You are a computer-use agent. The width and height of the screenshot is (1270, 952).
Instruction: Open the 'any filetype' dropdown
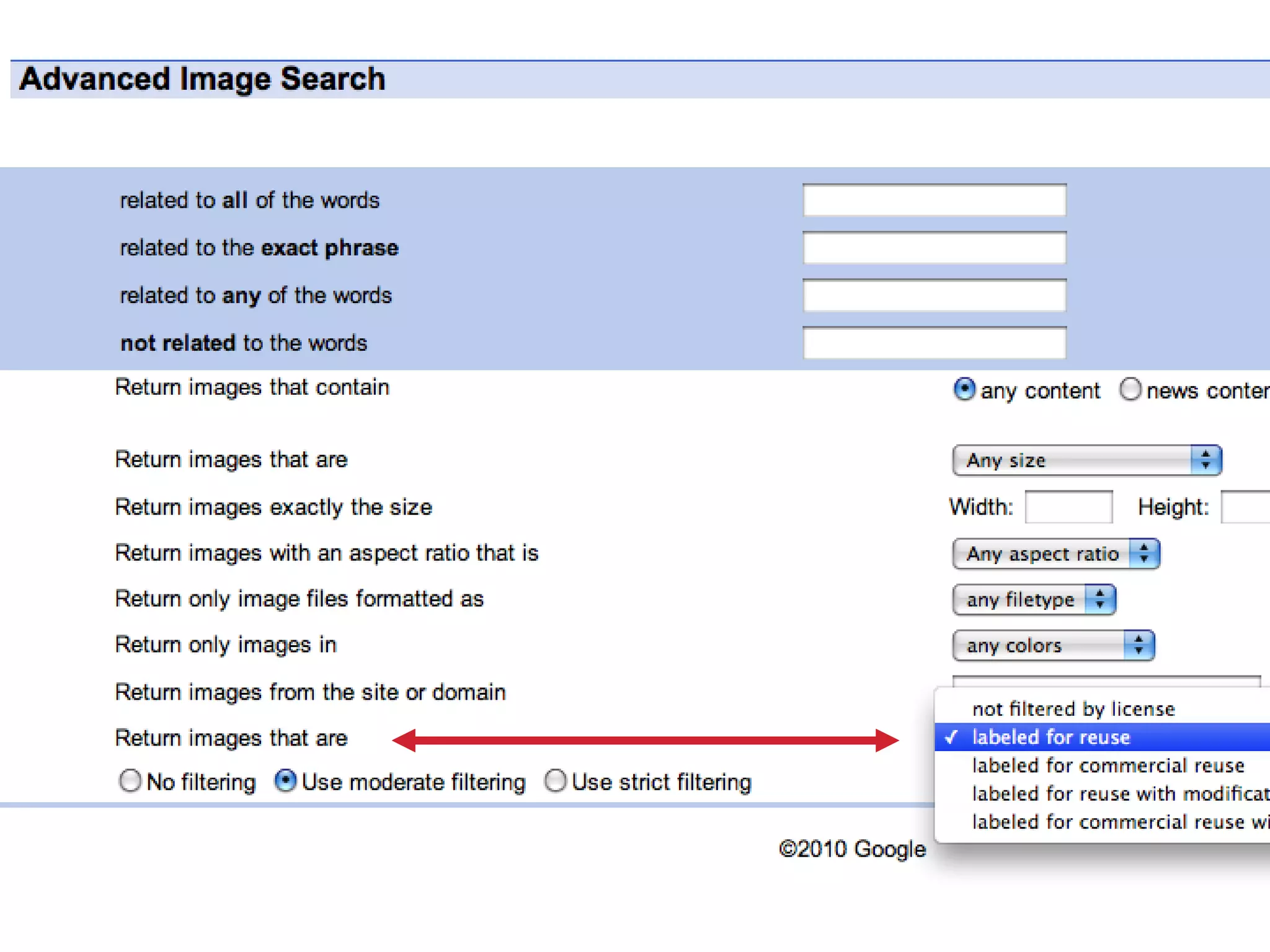point(1034,599)
